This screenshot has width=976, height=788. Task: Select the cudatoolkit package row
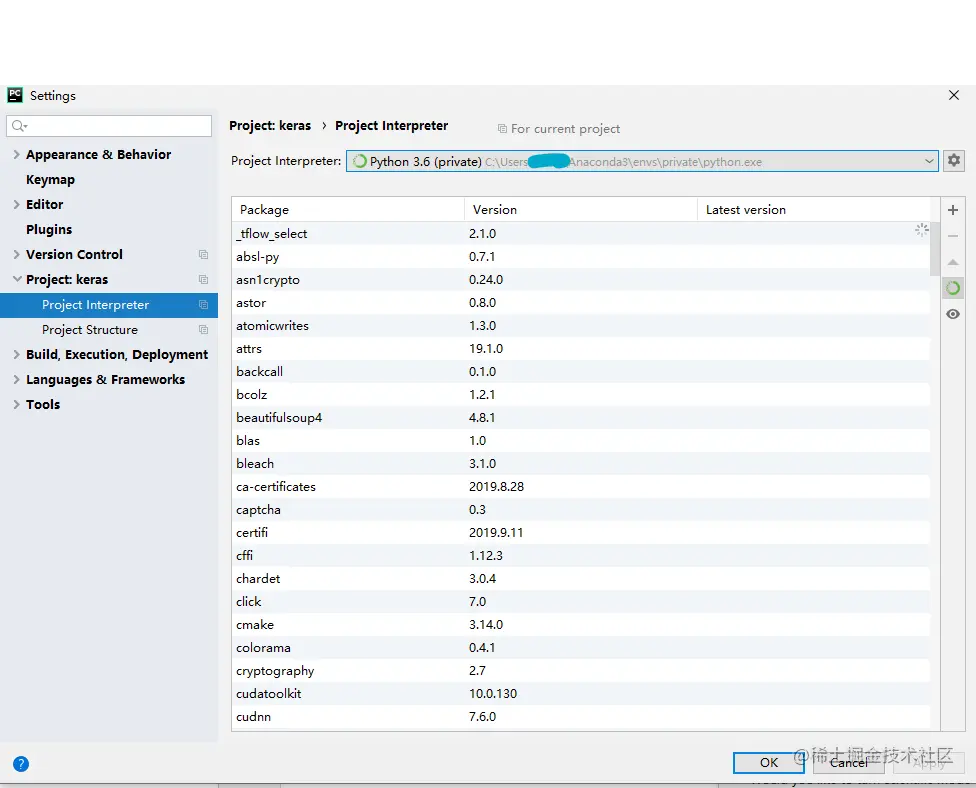coord(581,694)
